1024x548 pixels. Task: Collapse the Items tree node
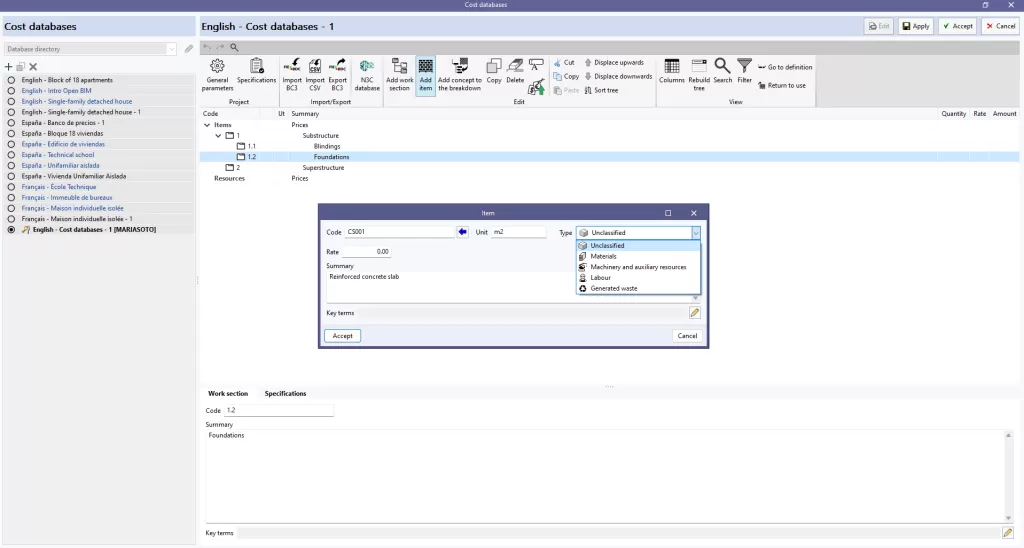point(207,125)
